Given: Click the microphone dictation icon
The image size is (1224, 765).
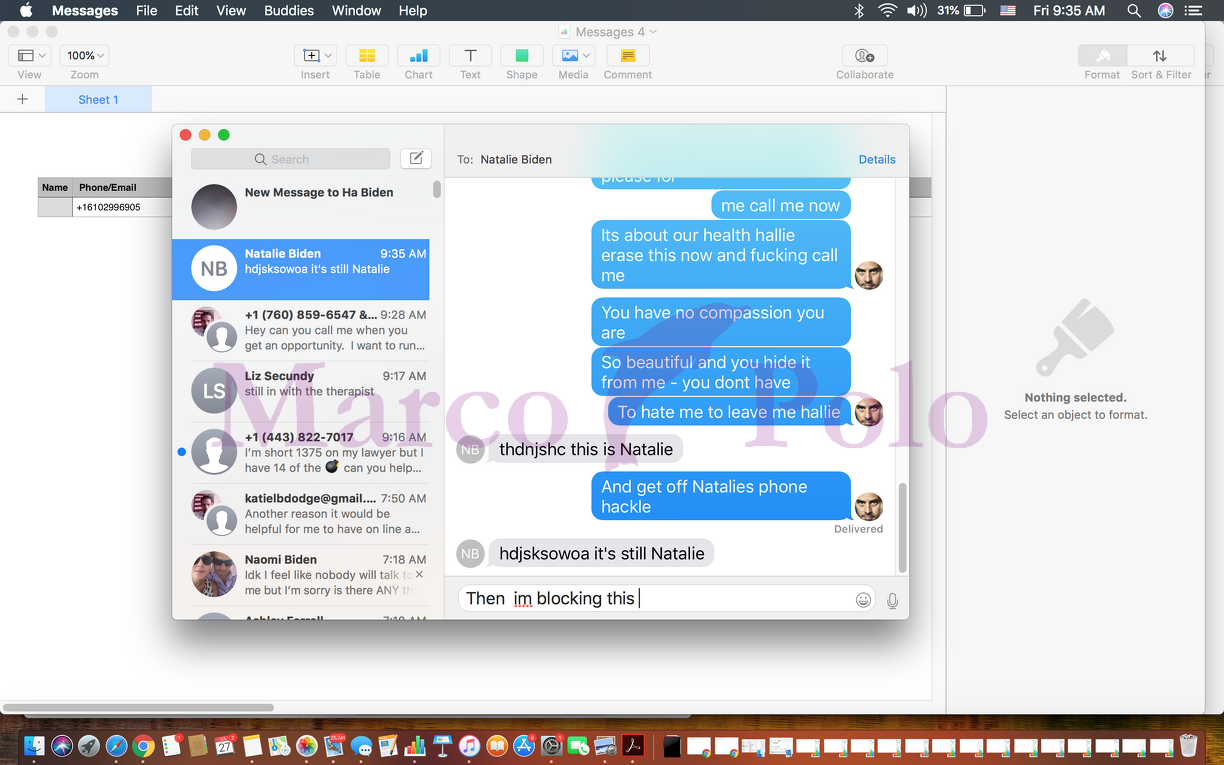Looking at the screenshot, I should (x=892, y=600).
